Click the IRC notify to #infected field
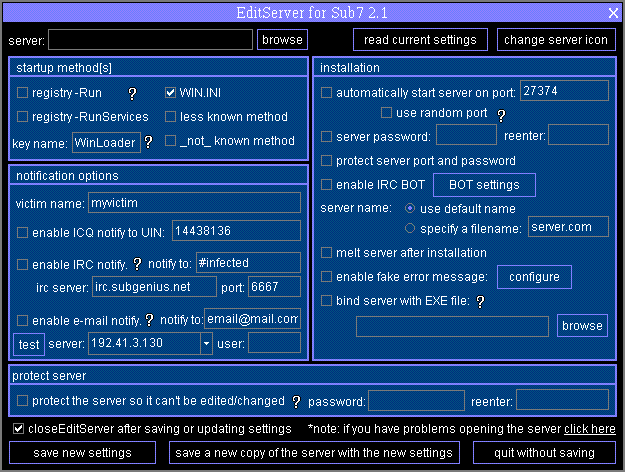This screenshot has width=625, height=472. pyautogui.click(x=248, y=263)
